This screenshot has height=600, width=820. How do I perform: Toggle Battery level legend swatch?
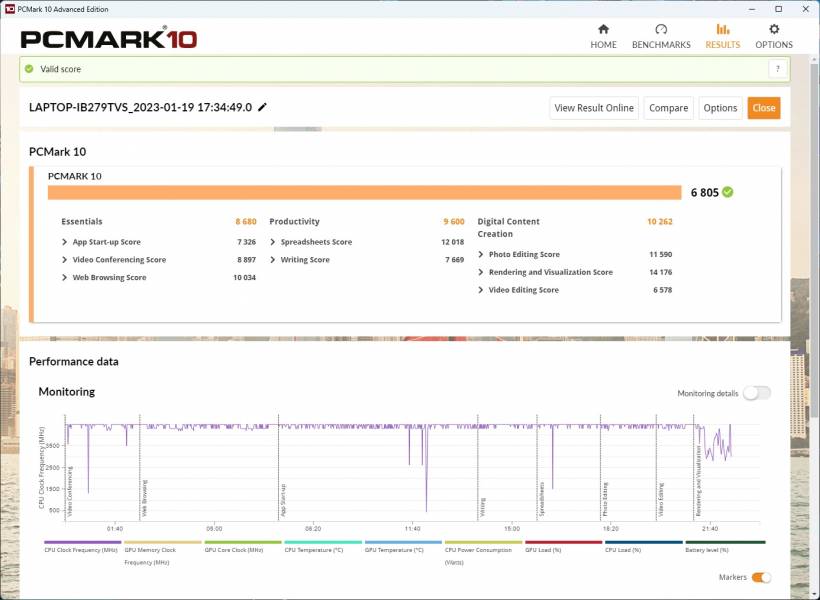pyautogui.click(x=725, y=542)
